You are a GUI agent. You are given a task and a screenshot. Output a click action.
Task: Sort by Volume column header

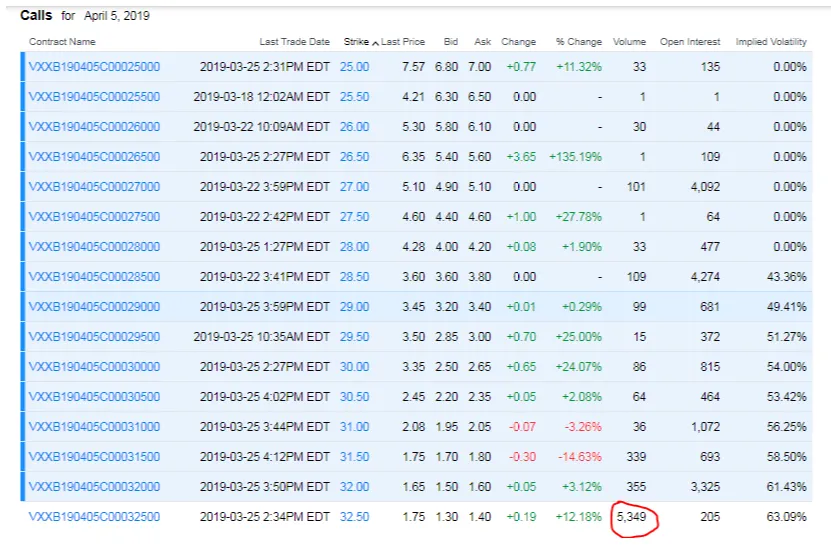(629, 42)
